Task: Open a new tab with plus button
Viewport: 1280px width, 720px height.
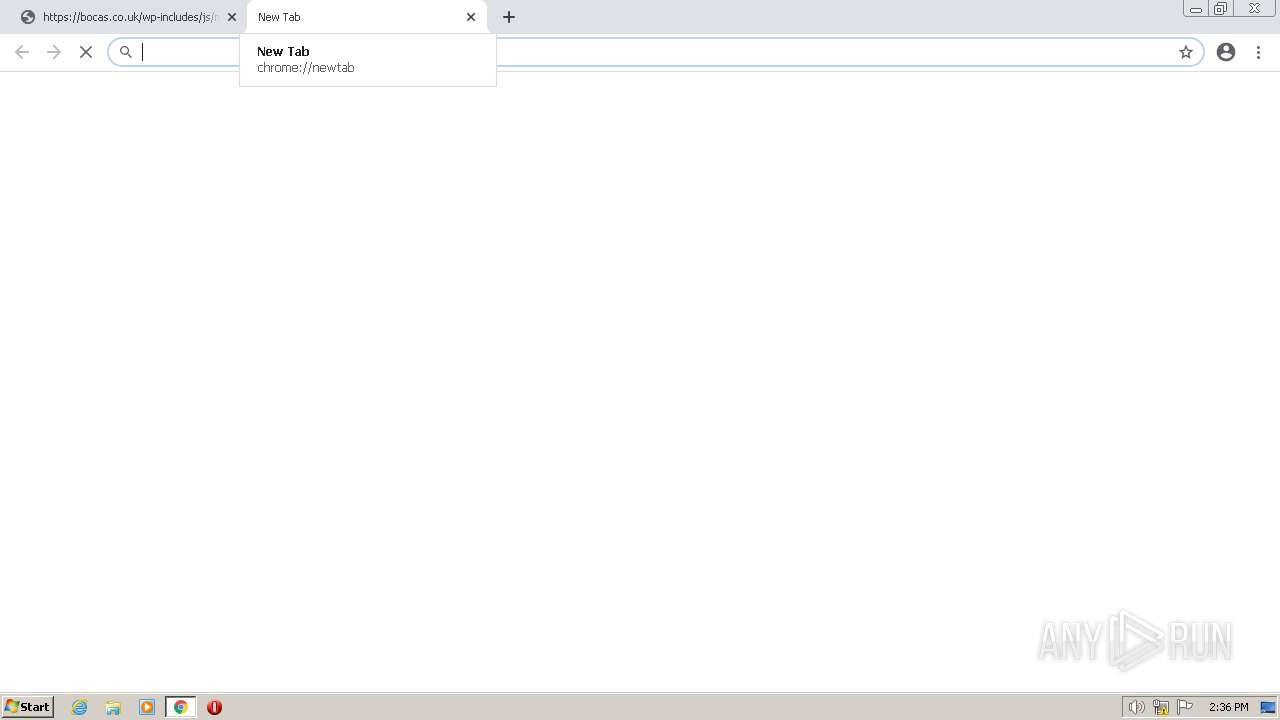Action: 509,17
